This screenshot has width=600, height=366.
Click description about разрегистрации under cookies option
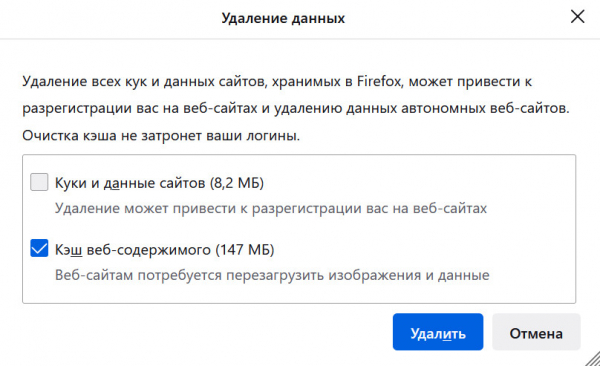click(x=271, y=208)
